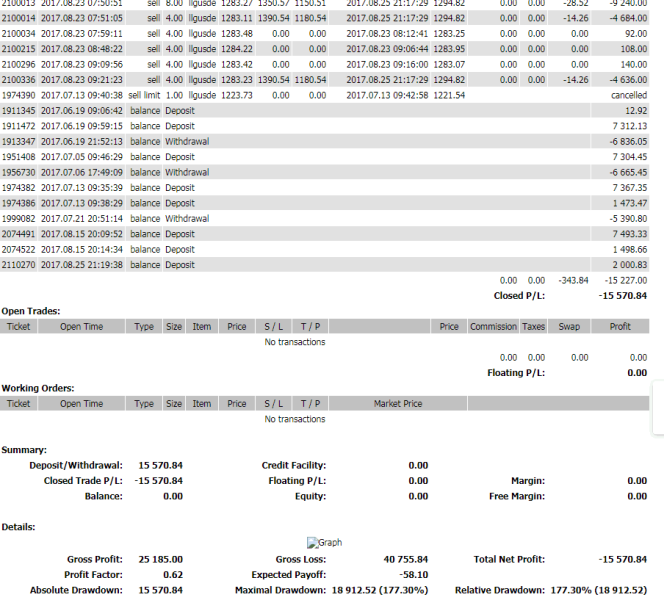This screenshot has width=664, height=600.
Task: Click the Free Margin label
Action: (517, 496)
